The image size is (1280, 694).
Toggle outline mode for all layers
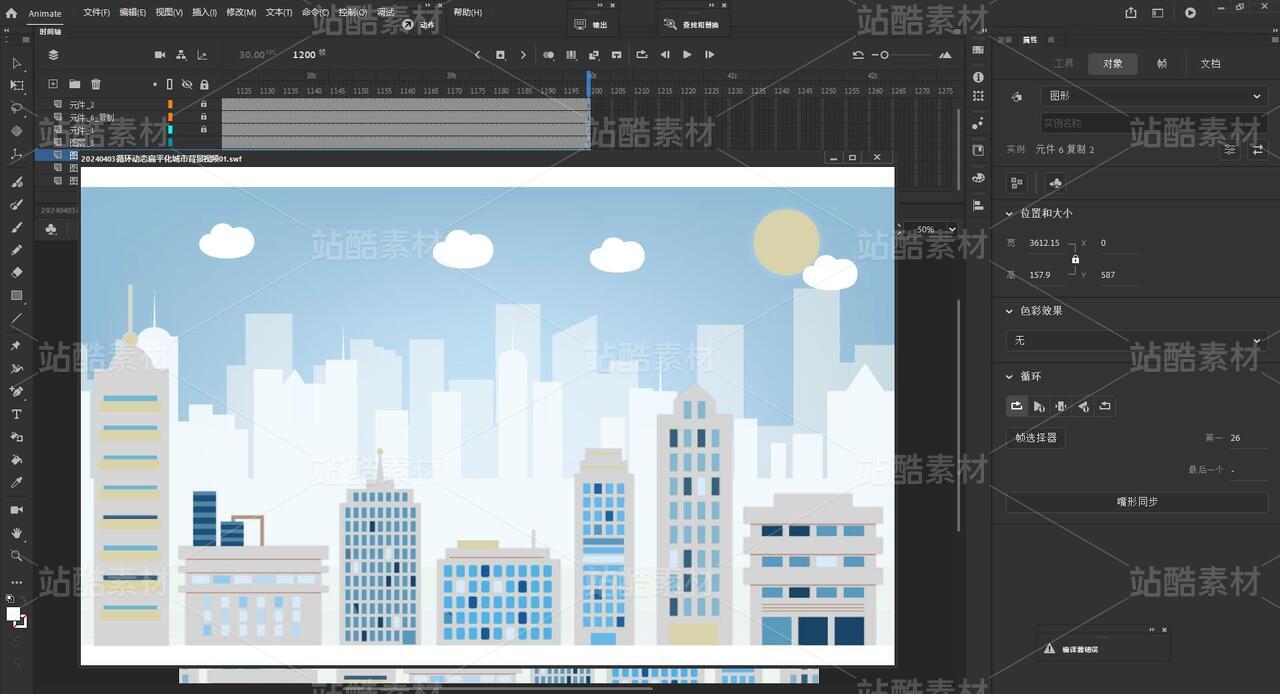pos(169,85)
